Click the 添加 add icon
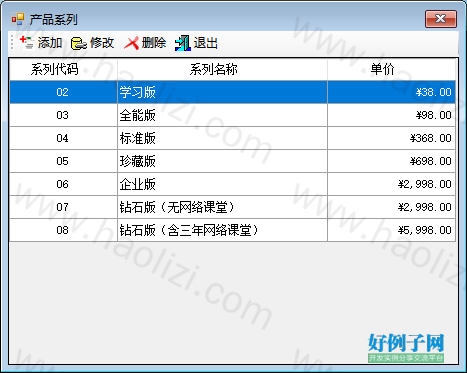The image size is (467, 373). [27, 43]
